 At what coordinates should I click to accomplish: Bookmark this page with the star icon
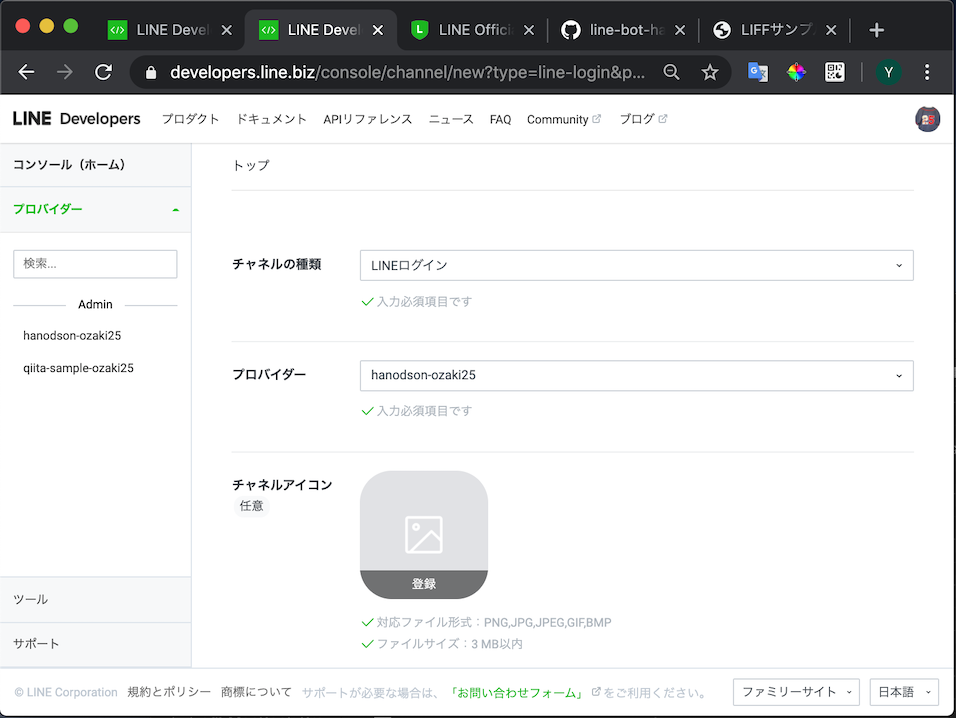coord(710,73)
